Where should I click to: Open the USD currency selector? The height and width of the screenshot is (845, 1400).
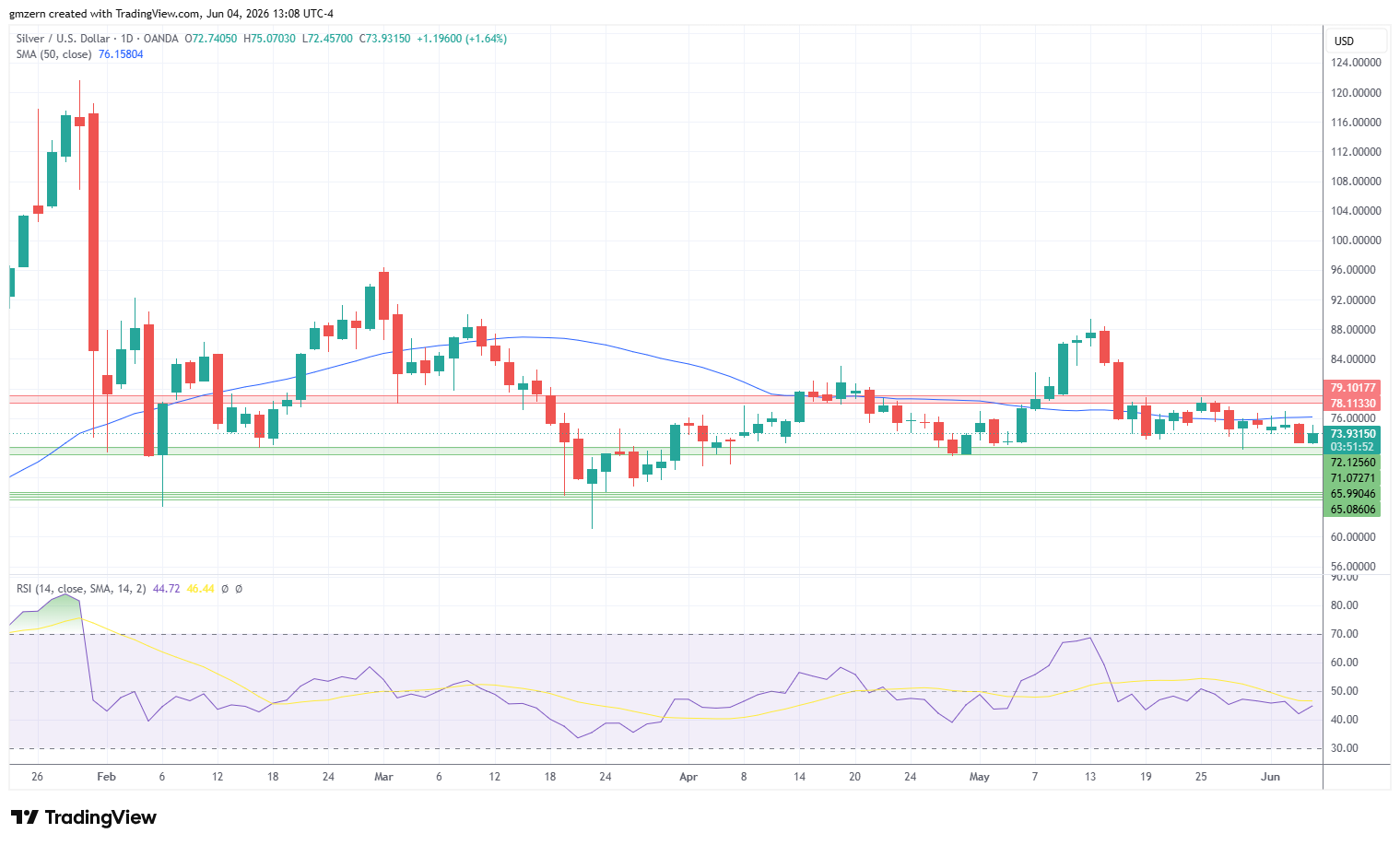click(x=1356, y=41)
